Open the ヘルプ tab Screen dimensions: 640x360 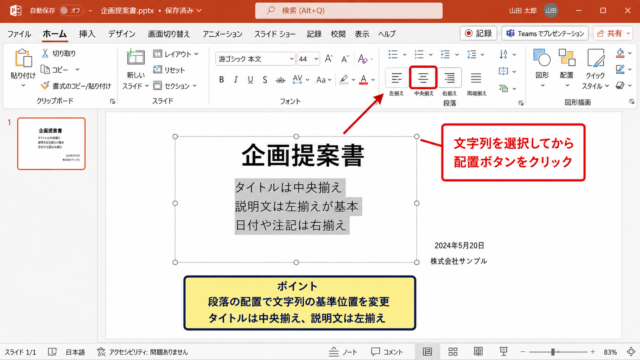tap(387, 34)
